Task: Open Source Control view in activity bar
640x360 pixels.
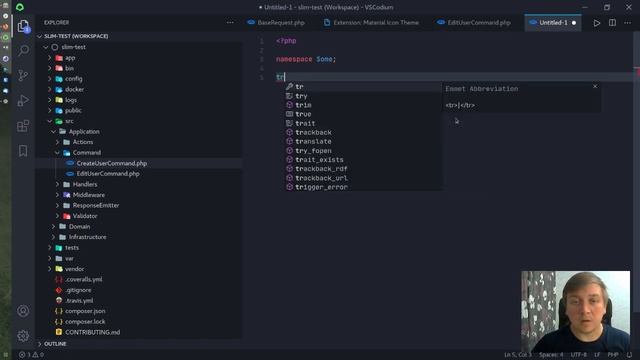Action: [23, 76]
